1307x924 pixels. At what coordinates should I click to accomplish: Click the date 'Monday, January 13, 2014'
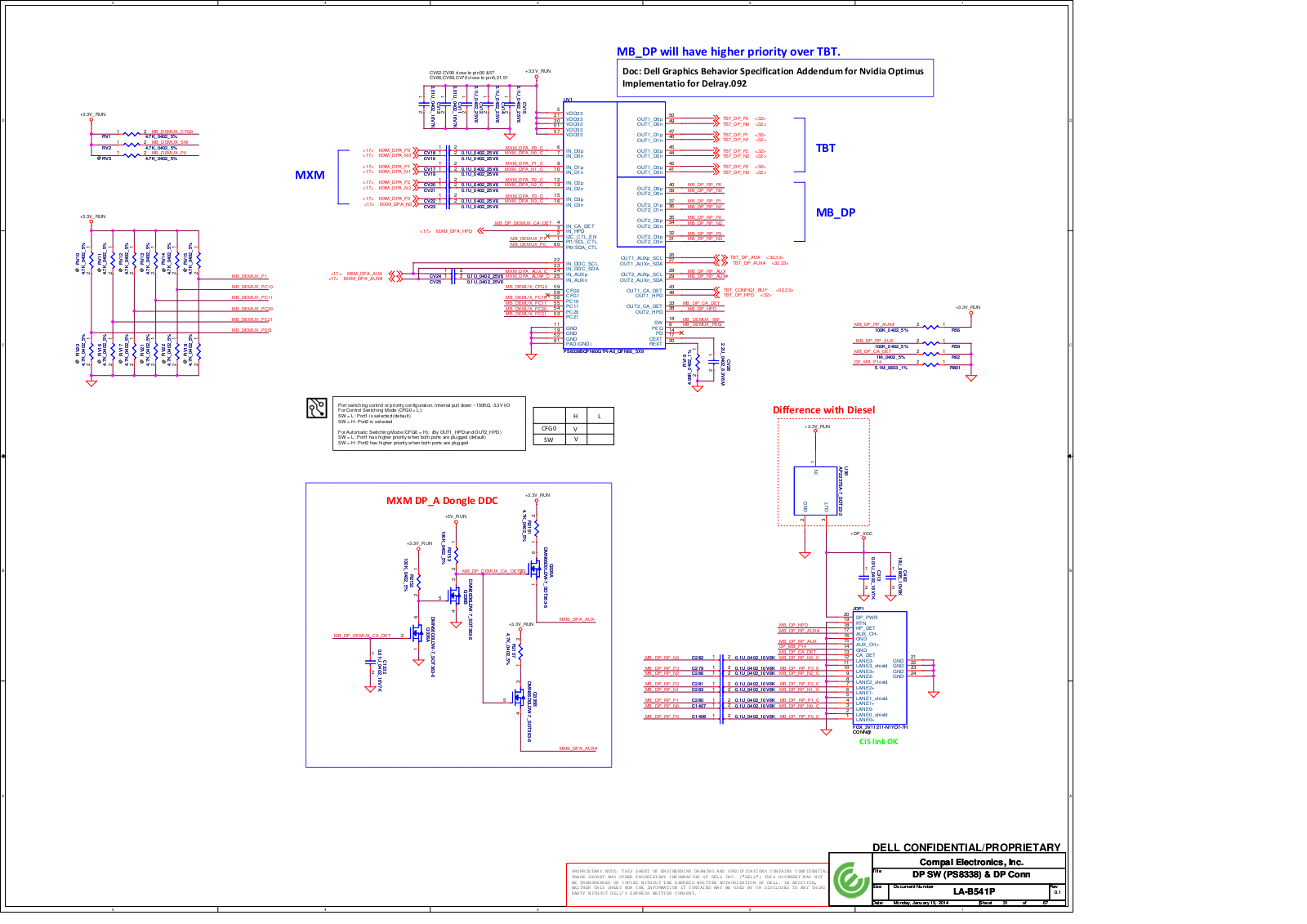tap(921, 903)
